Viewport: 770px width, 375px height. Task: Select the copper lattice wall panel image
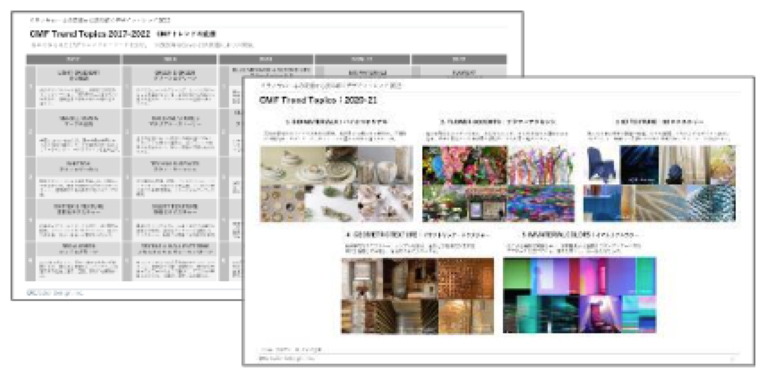click(x=466, y=278)
